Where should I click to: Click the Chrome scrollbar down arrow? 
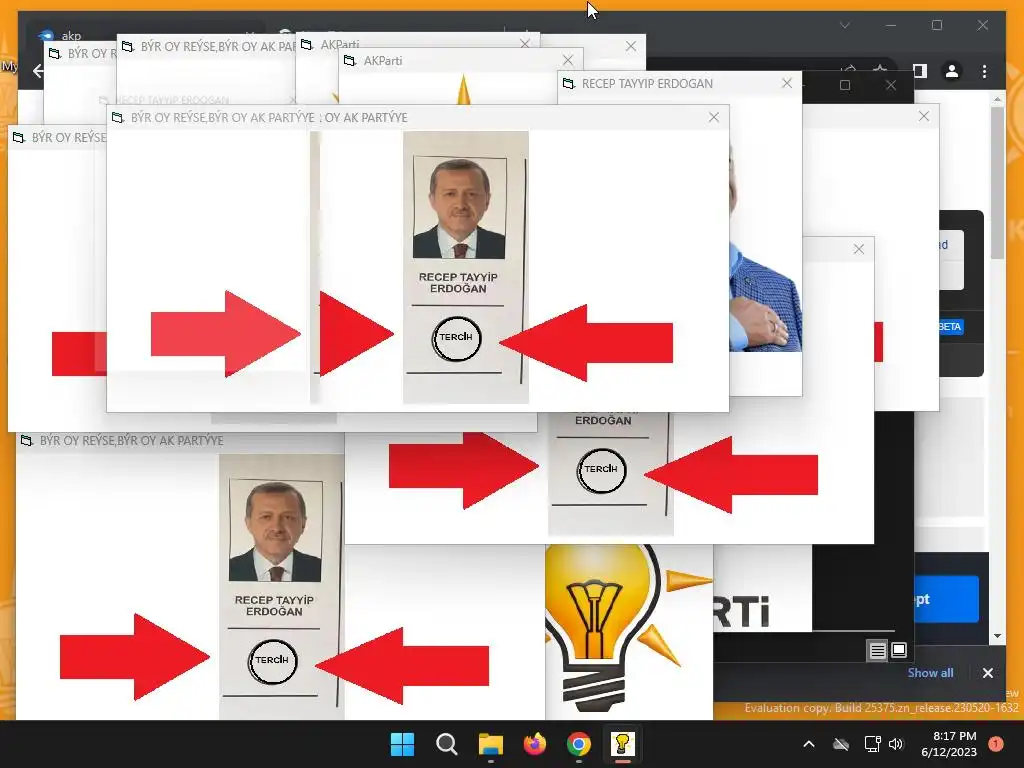[997, 635]
